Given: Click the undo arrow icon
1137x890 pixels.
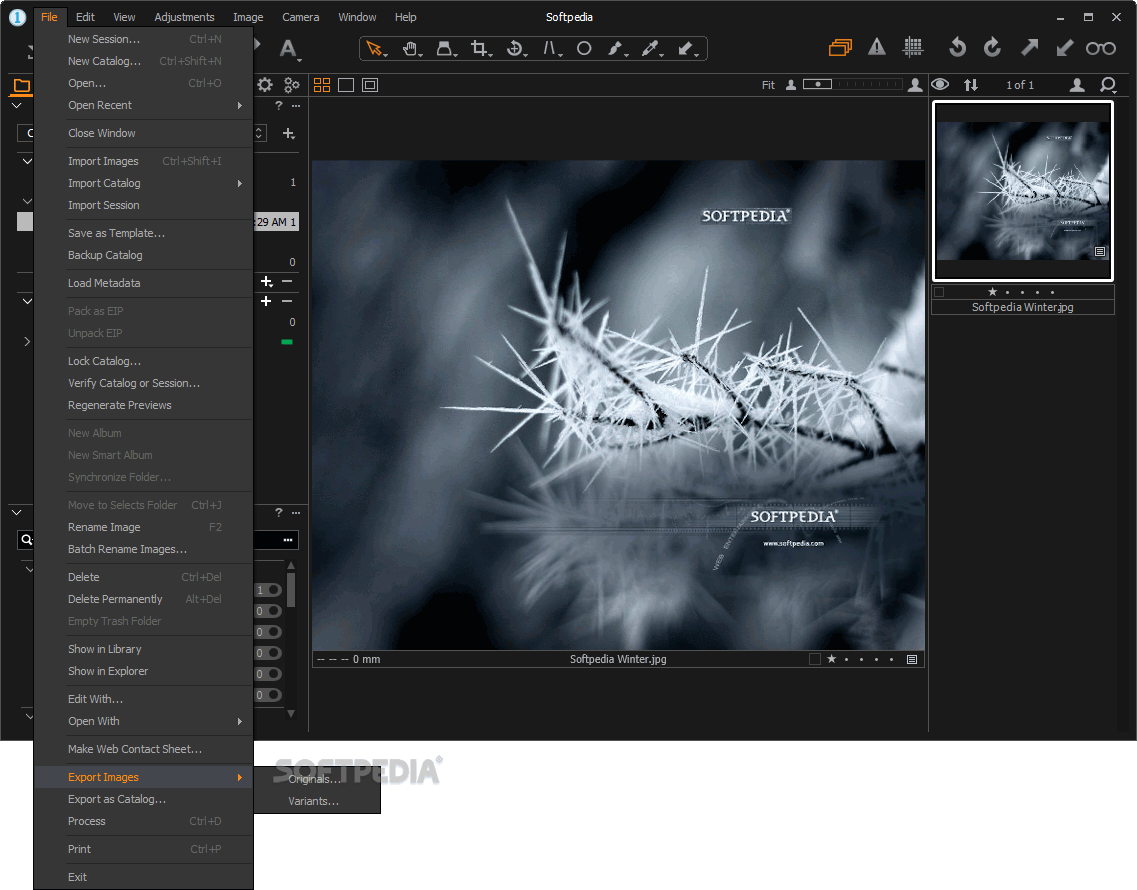Looking at the screenshot, I should (x=957, y=48).
